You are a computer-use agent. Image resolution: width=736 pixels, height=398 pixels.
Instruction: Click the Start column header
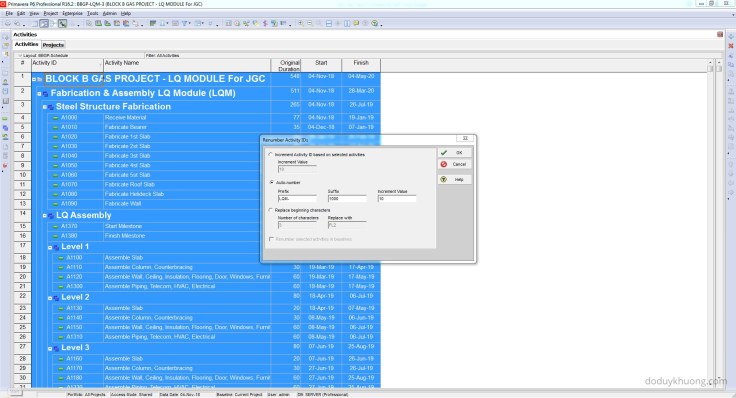[x=321, y=65]
